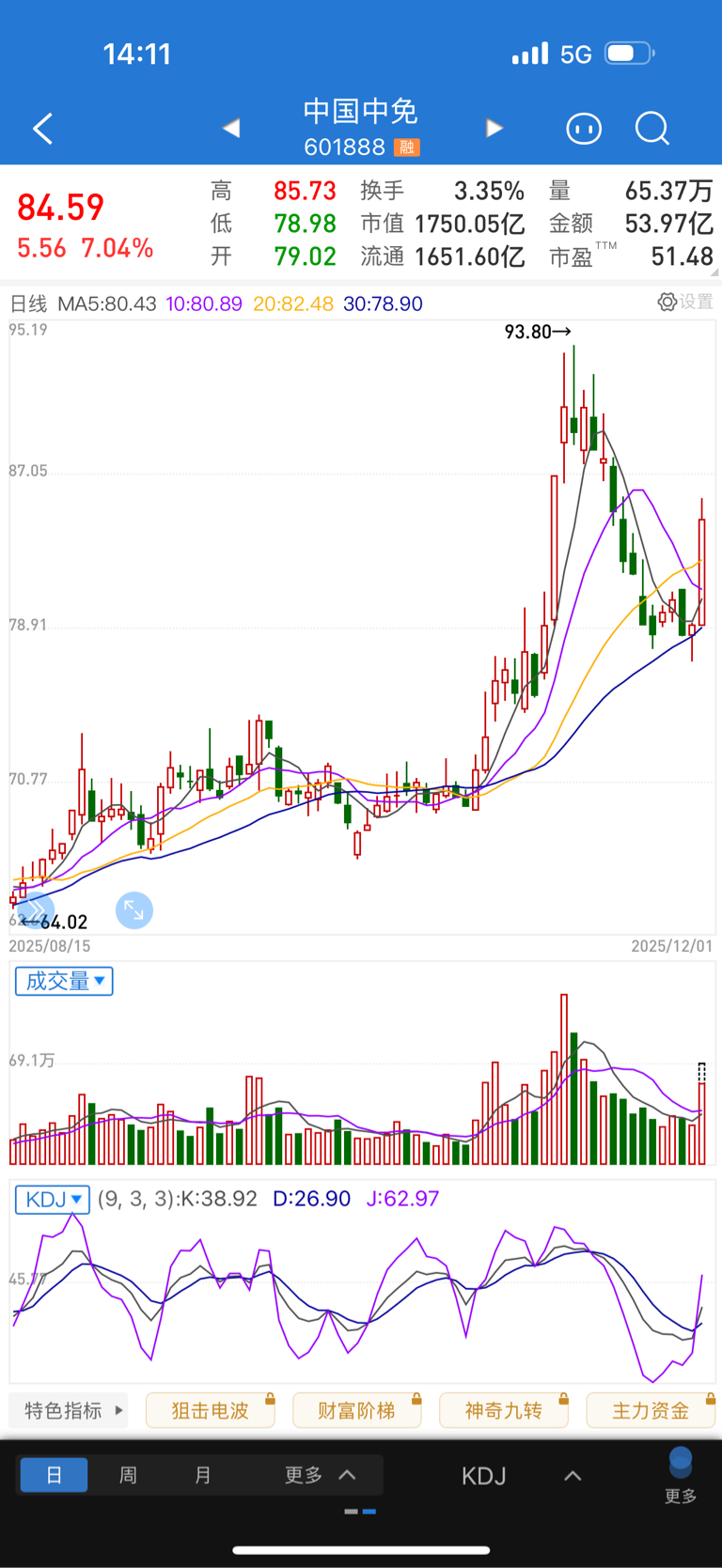Screen dimensions: 722x1568
Task: Open locked 主力资金 indicator
Action: coord(651,1410)
